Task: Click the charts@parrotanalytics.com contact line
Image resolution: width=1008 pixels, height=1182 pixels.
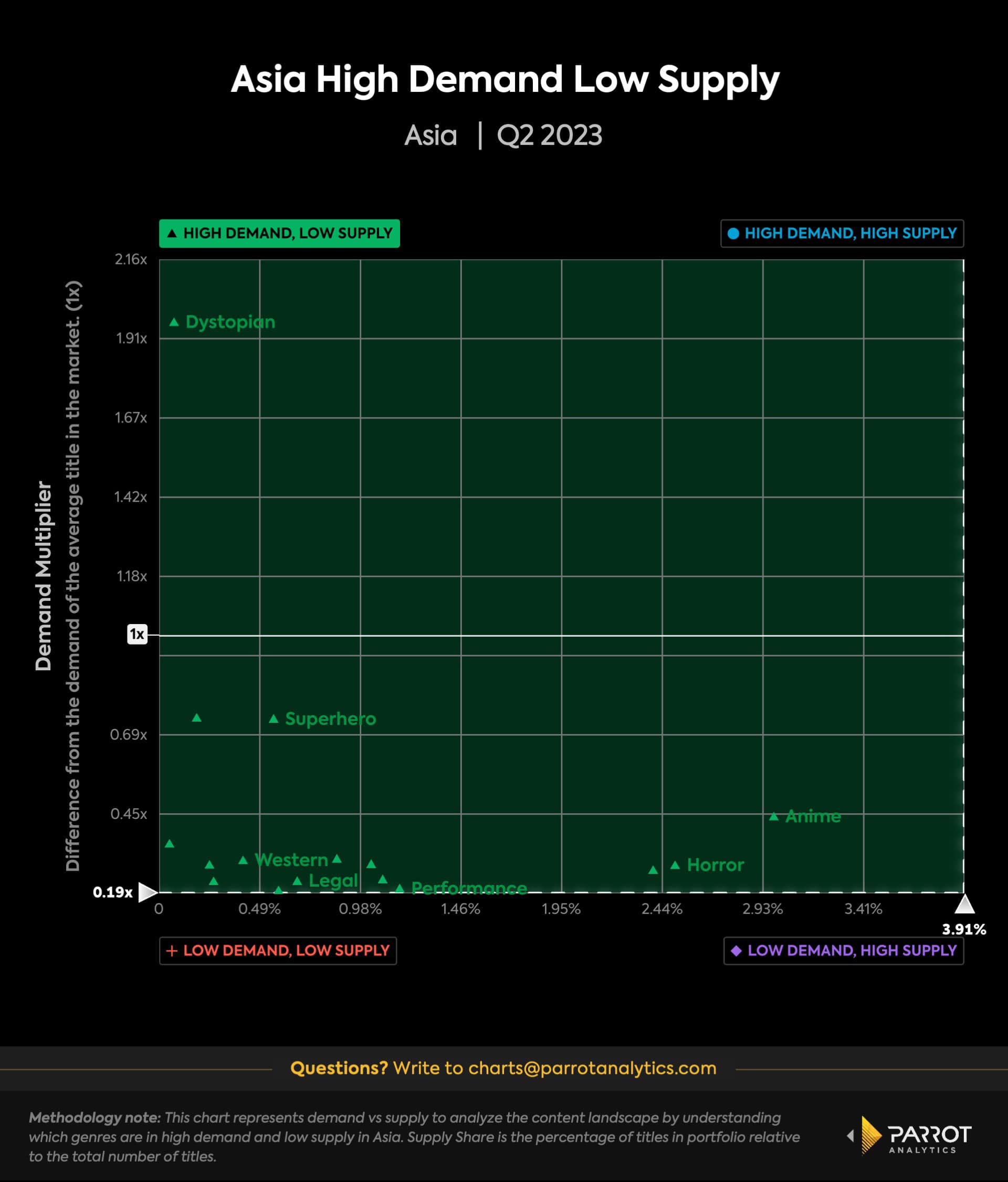Action: tap(503, 1068)
